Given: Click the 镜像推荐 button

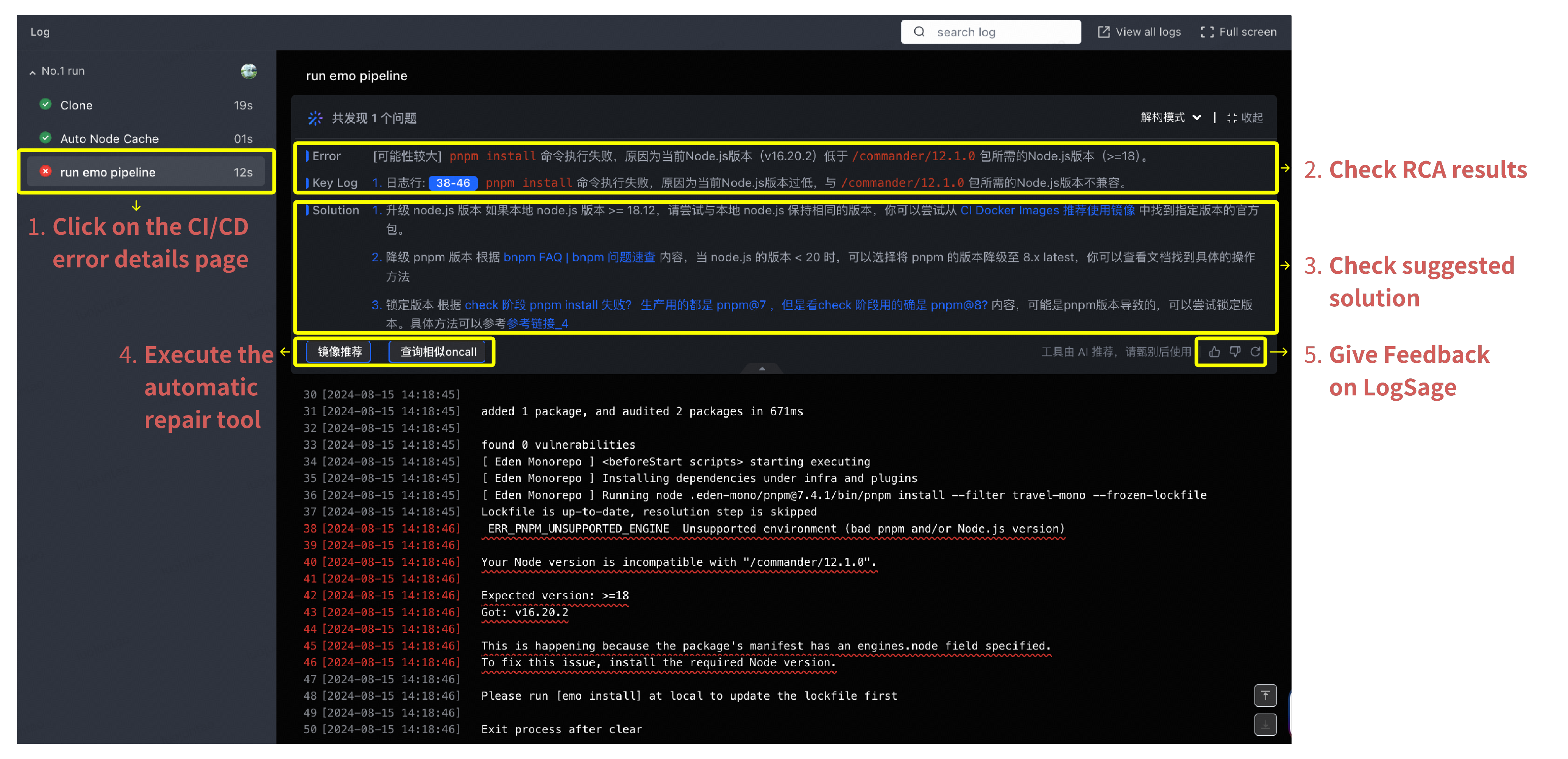Looking at the screenshot, I should pyautogui.click(x=339, y=352).
